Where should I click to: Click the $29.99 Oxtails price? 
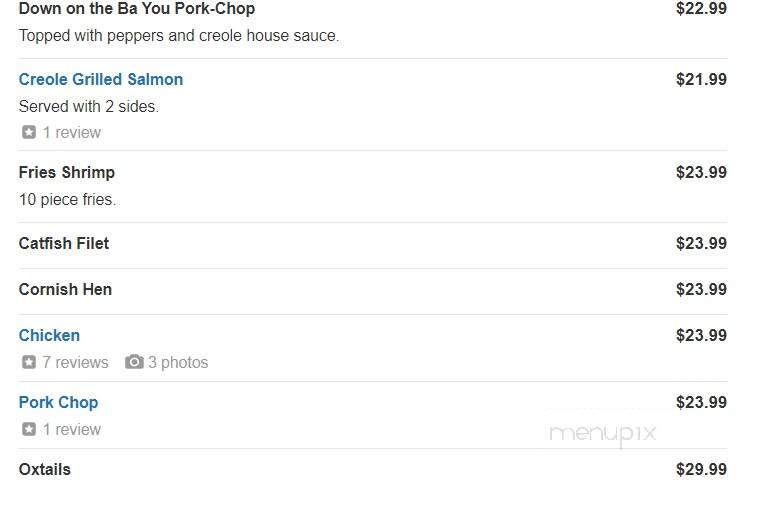click(701, 469)
